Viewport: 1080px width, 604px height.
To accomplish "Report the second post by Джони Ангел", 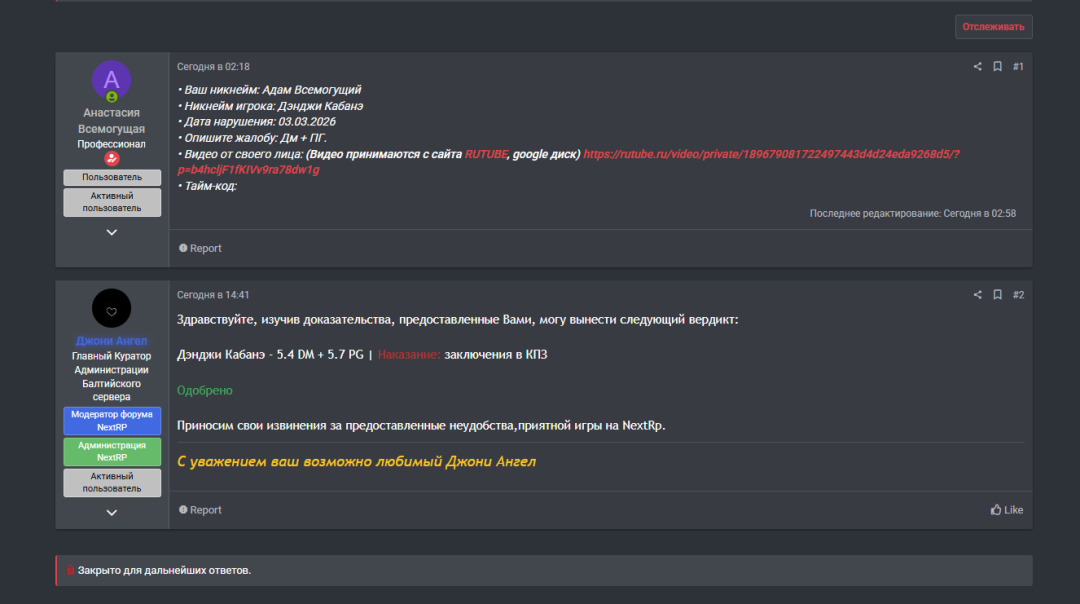I will click(200, 510).
